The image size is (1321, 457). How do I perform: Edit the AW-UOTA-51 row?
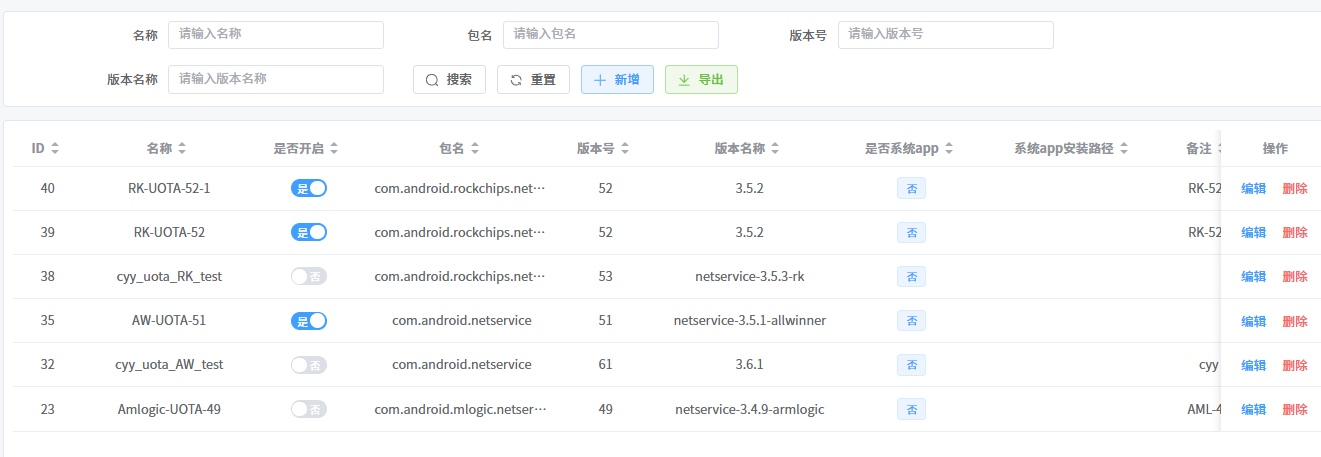tap(1254, 321)
